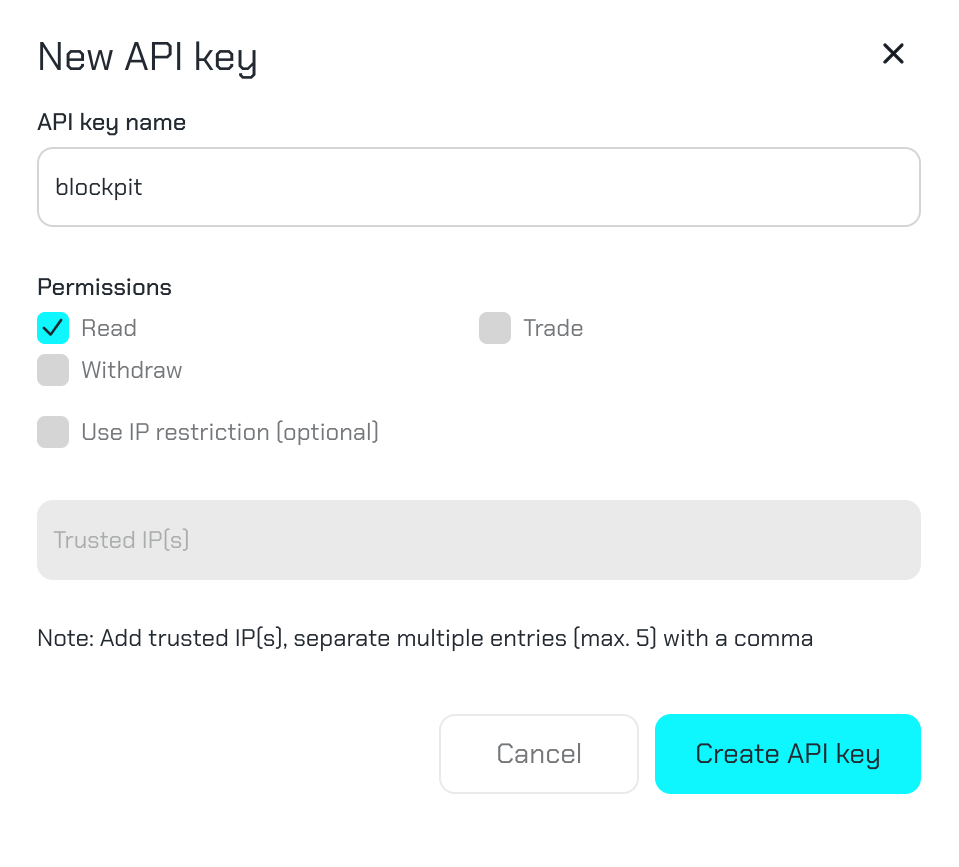Click the "Permissions" section heading
Screen dimensions: 959x867
point(104,287)
